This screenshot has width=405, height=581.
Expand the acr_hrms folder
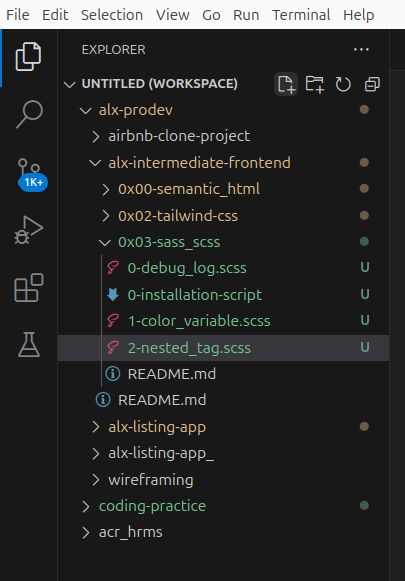pyautogui.click(x=86, y=532)
